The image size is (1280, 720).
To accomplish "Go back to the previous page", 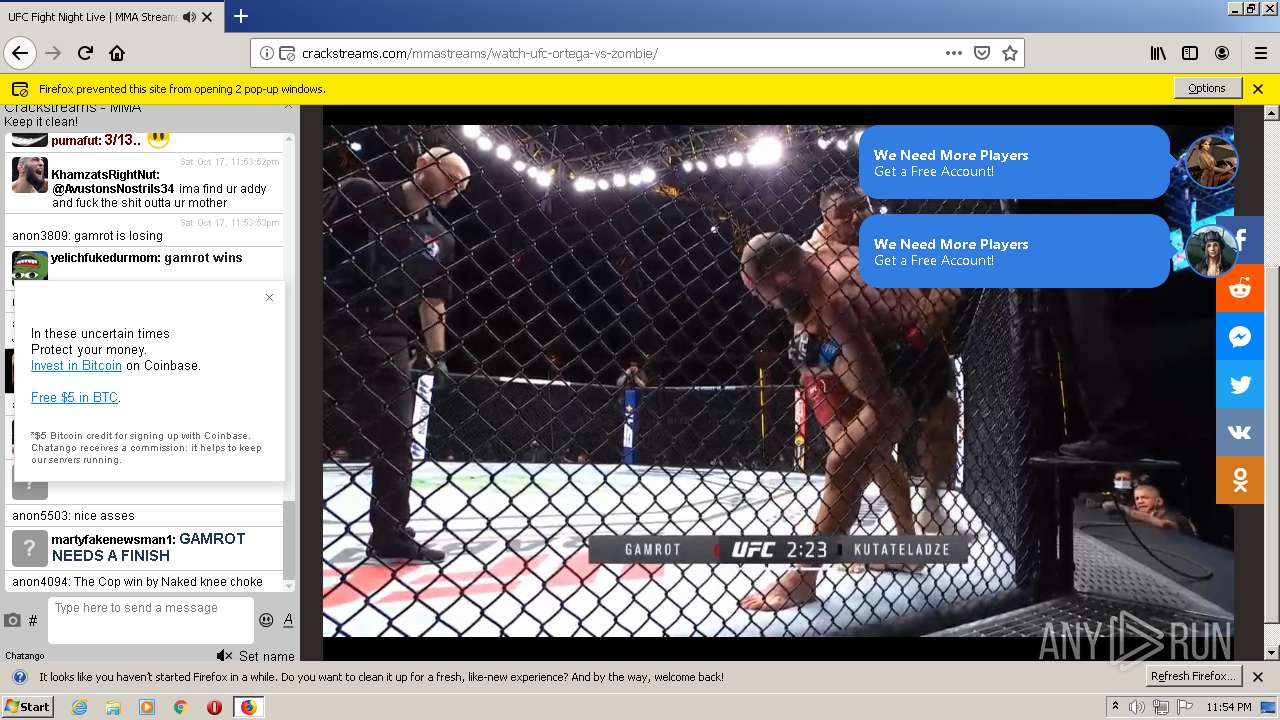I will point(20,53).
